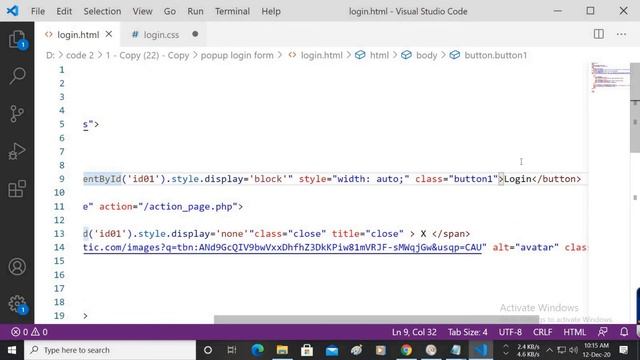Expand the '1 - Copy (22) - Copy' breadcrumb
Image resolution: width=640 pixels, height=360 pixels.
point(147,55)
